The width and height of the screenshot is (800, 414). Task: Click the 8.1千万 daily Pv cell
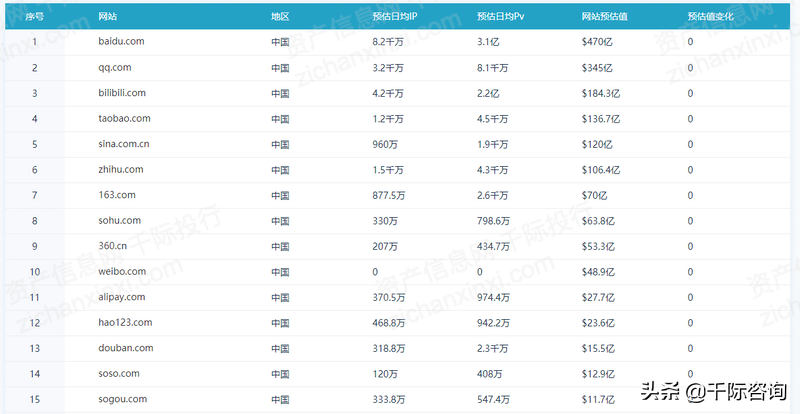point(492,68)
